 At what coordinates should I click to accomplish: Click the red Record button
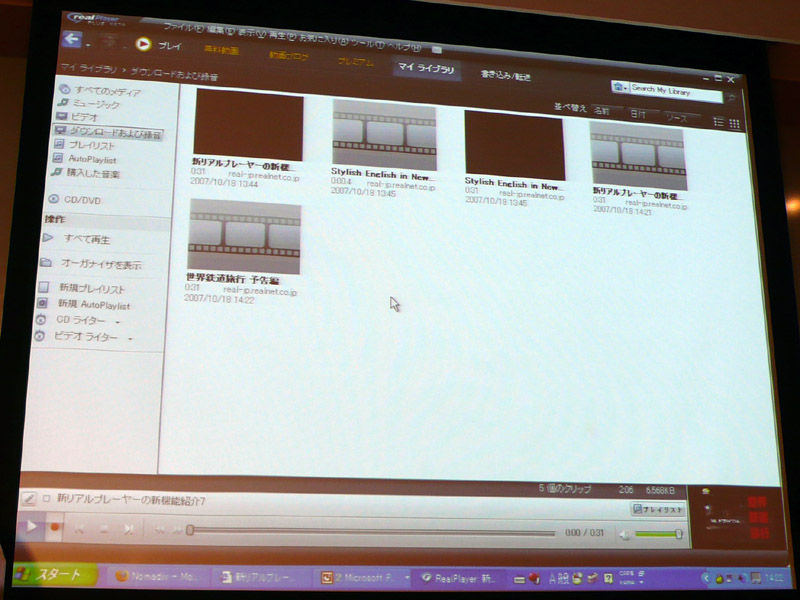(x=55, y=527)
